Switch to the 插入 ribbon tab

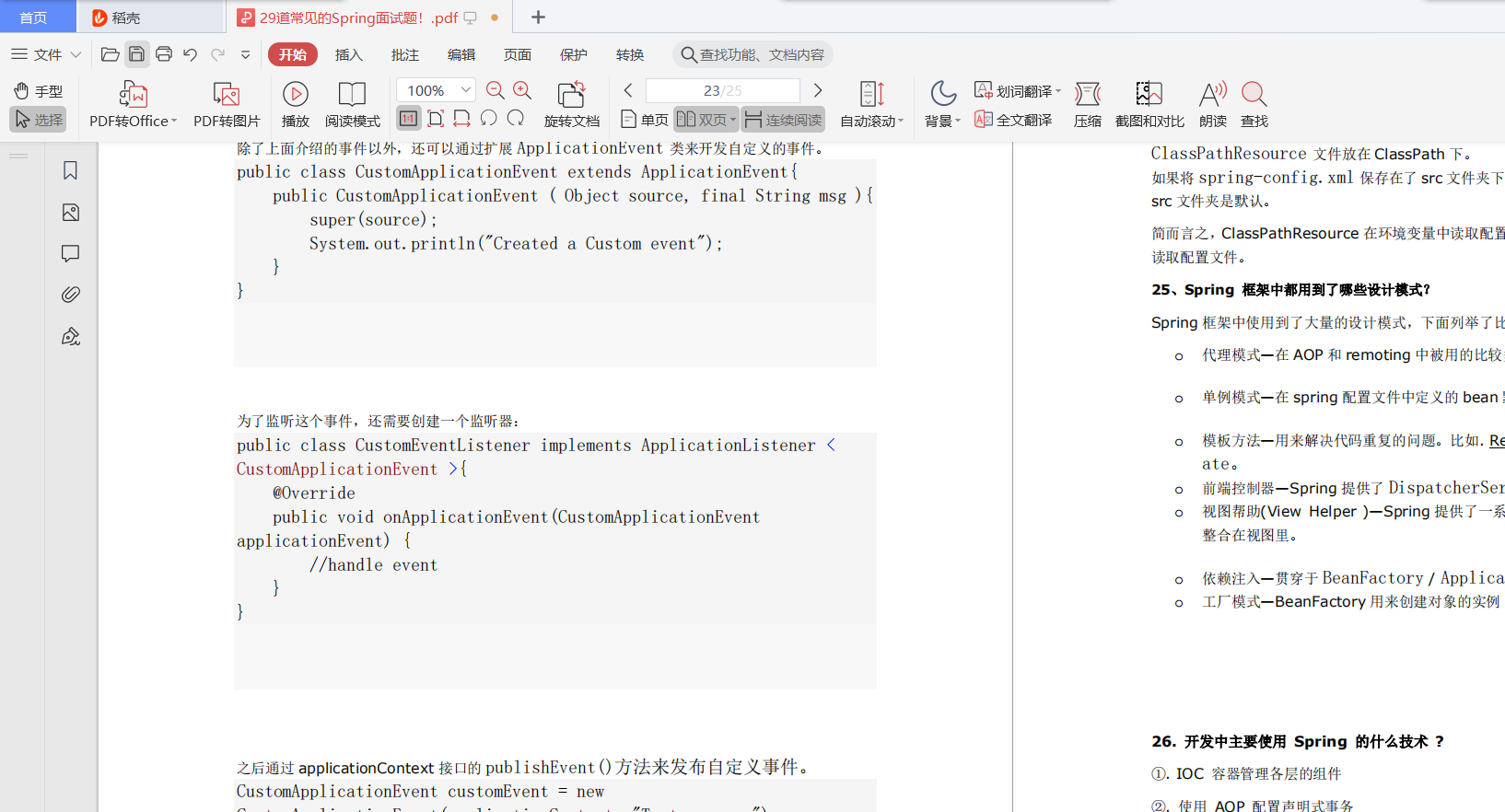point(349,54)
